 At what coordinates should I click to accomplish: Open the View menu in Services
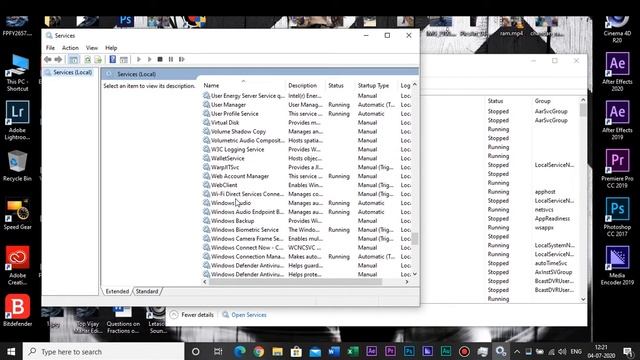tap(92, 48)
